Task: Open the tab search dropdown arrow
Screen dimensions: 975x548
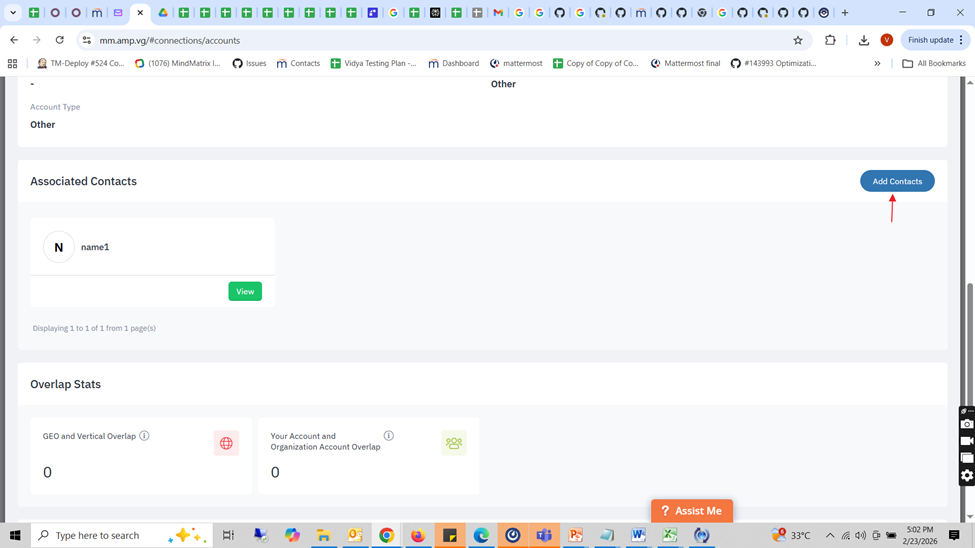Action: click(13, 13)
